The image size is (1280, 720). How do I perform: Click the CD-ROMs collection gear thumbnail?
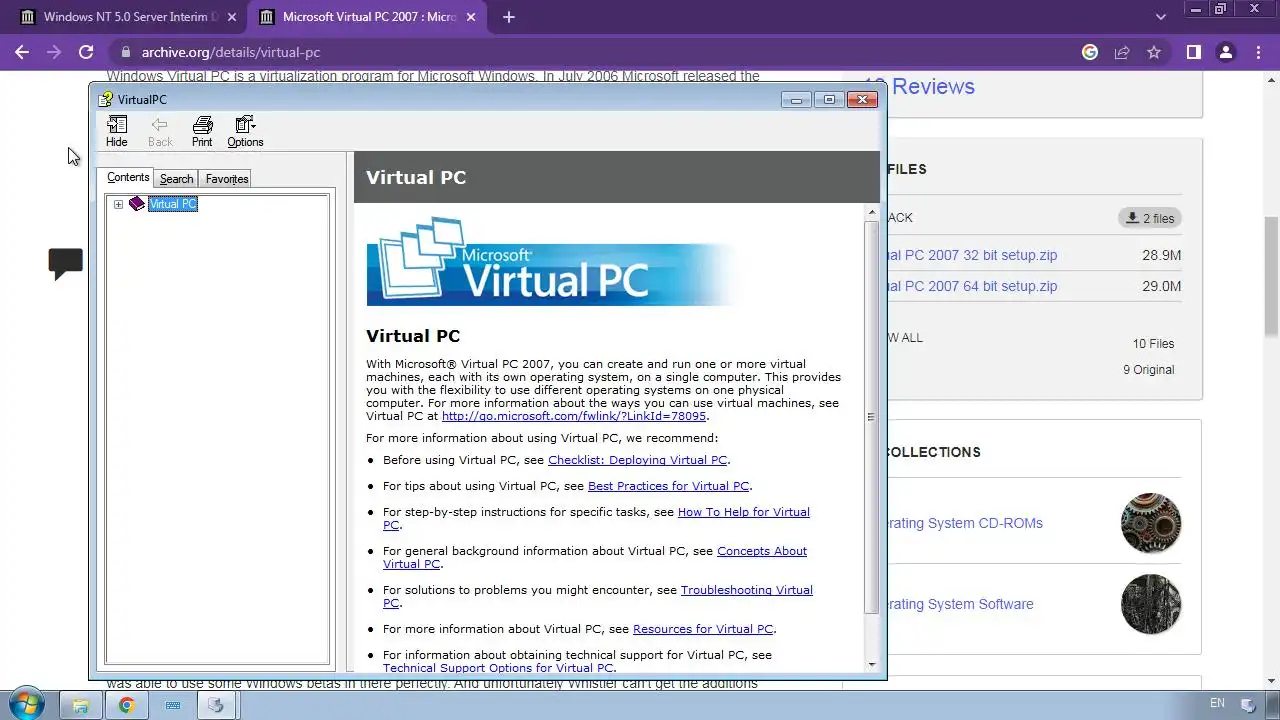tap(1151, 523)
